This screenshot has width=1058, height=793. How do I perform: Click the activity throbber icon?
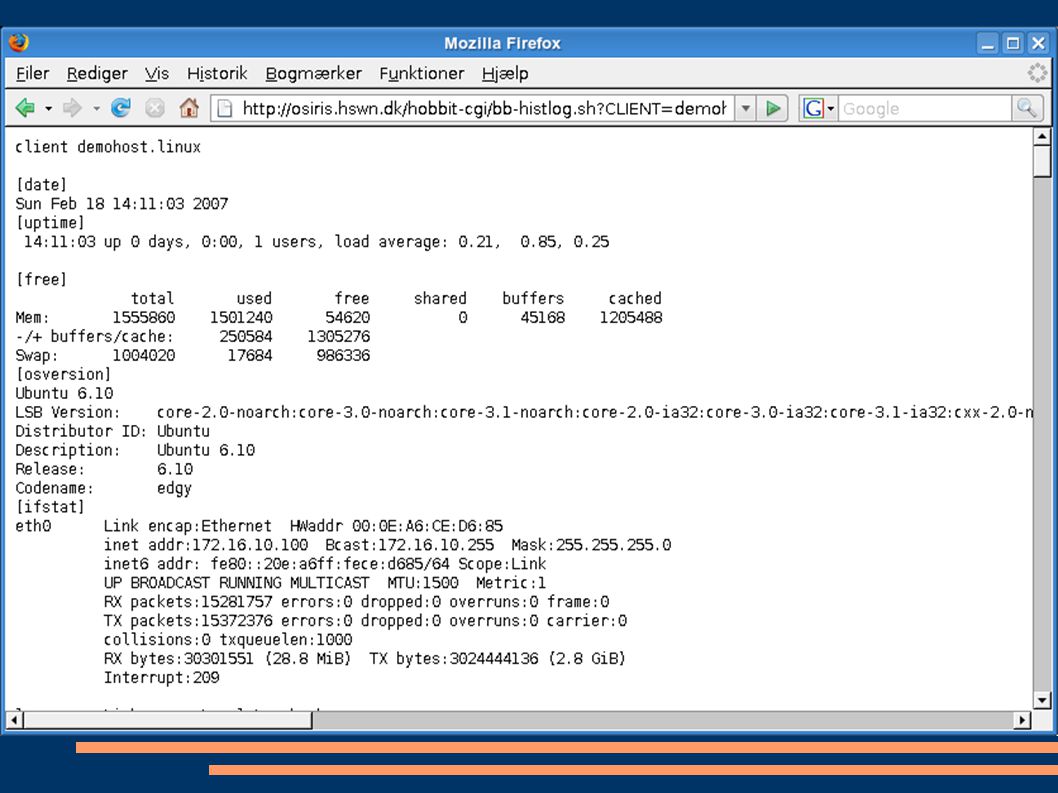pos(1037,72)
